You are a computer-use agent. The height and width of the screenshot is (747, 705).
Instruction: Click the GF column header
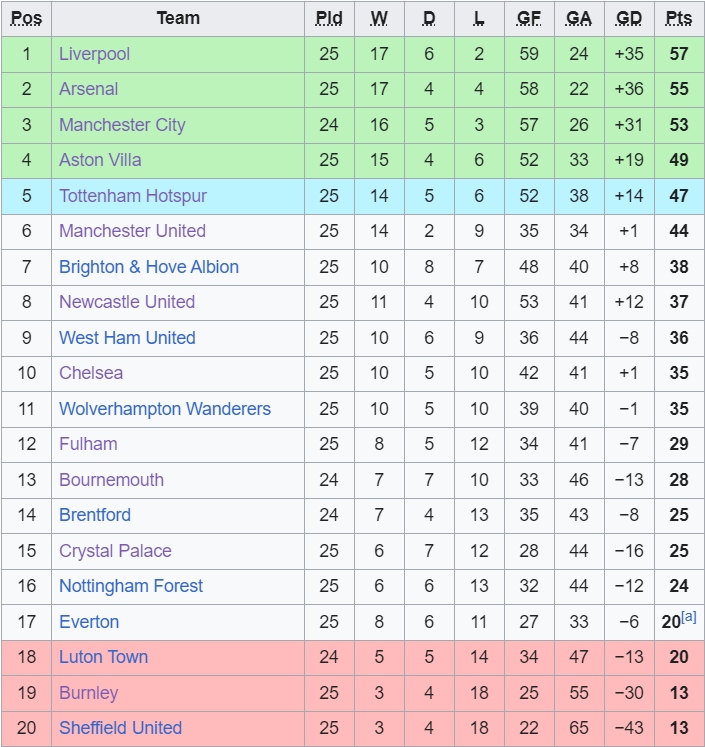click(529, 18)
